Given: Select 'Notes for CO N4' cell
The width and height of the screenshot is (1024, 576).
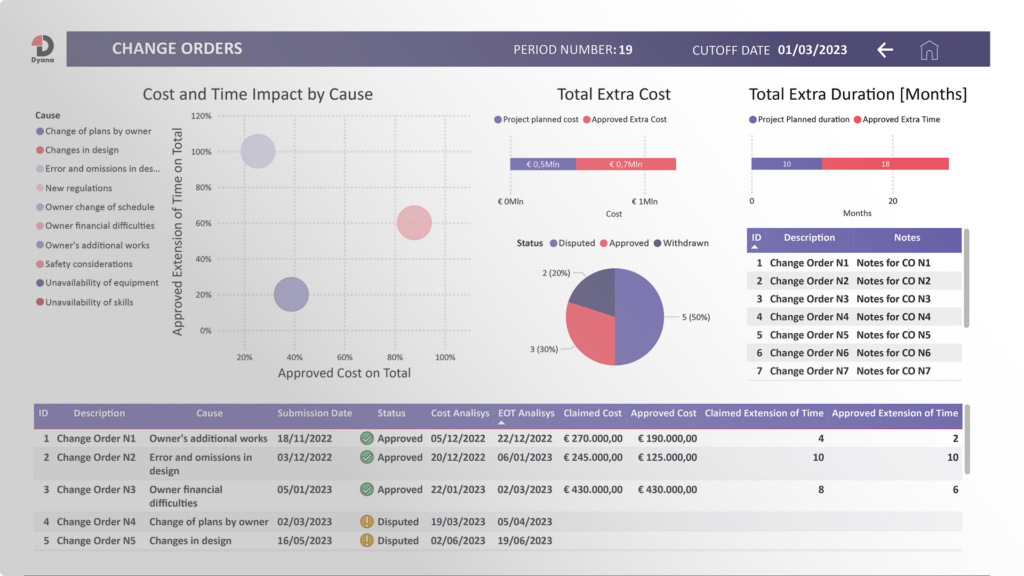Looking at the screenshot, I should 893,317.
